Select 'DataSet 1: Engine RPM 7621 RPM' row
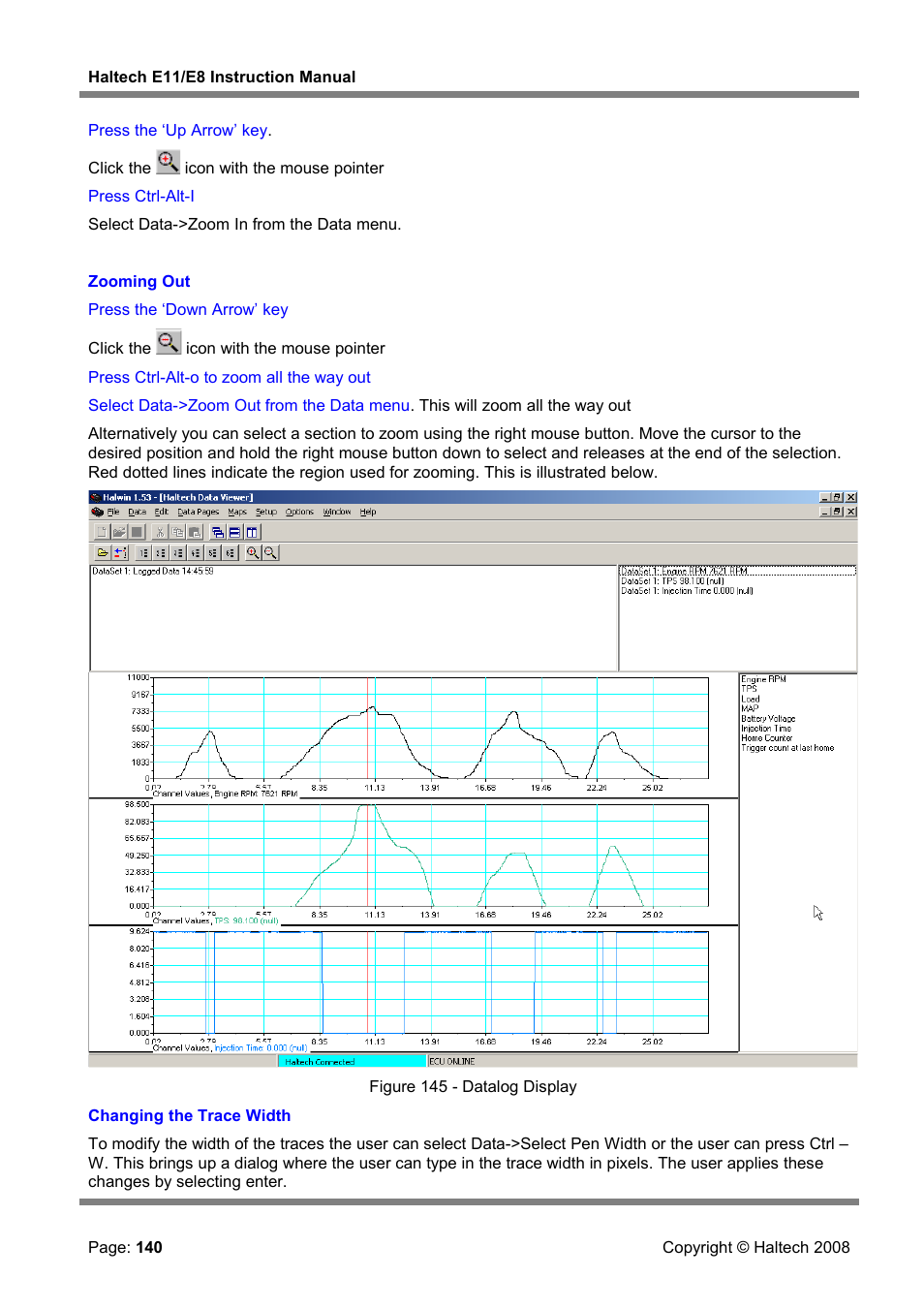The height and width of the screenshot is (1309, 924). 737,571
